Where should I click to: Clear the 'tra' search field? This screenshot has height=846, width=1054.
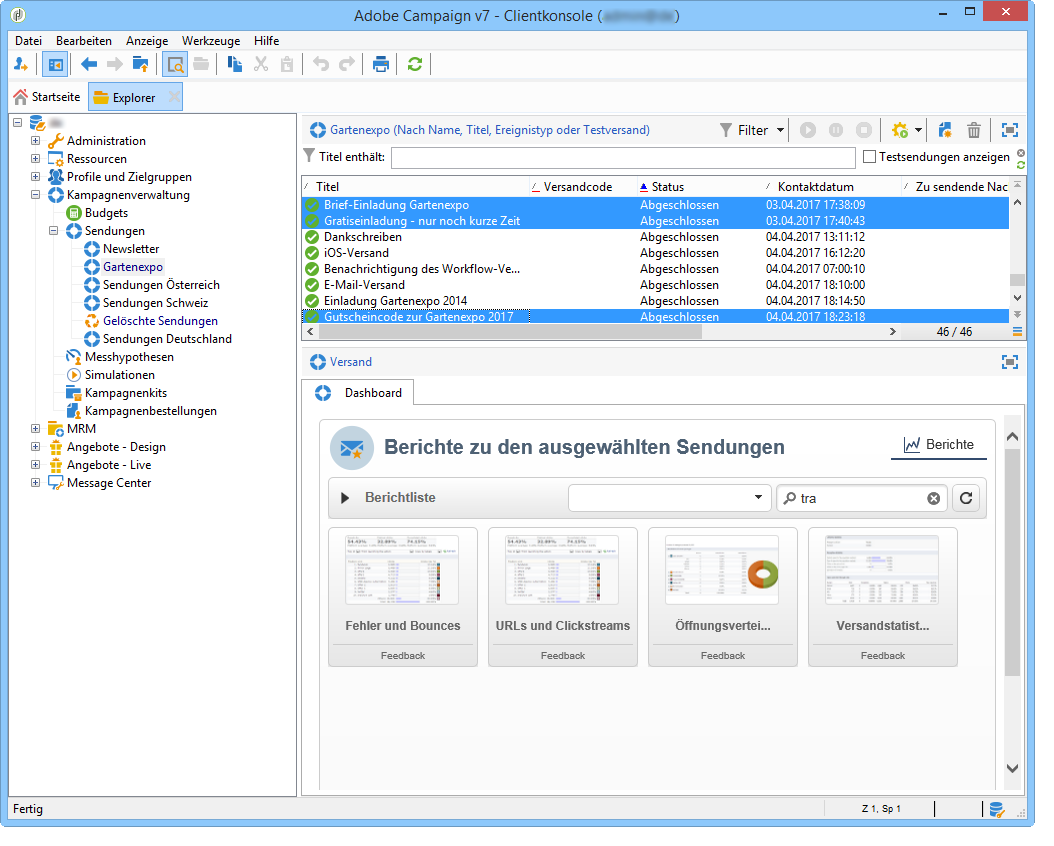click(x=934, y=499)
